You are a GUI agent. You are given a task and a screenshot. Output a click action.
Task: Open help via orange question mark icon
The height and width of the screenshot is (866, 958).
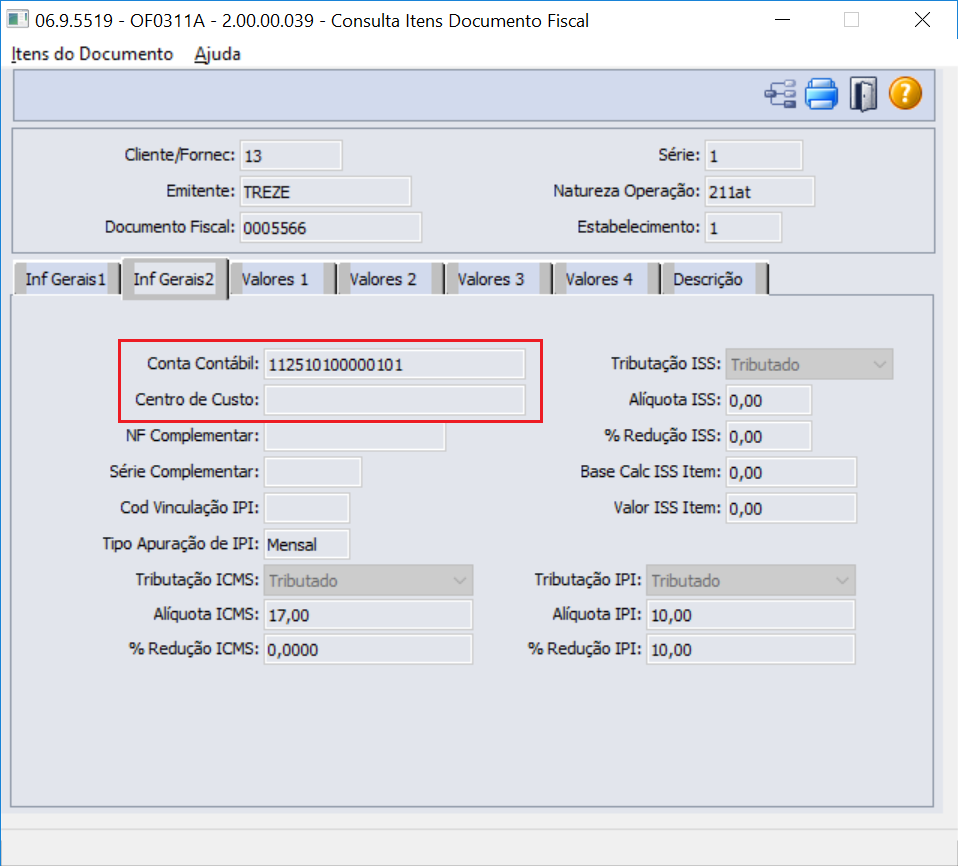click(x=905, y=94)
